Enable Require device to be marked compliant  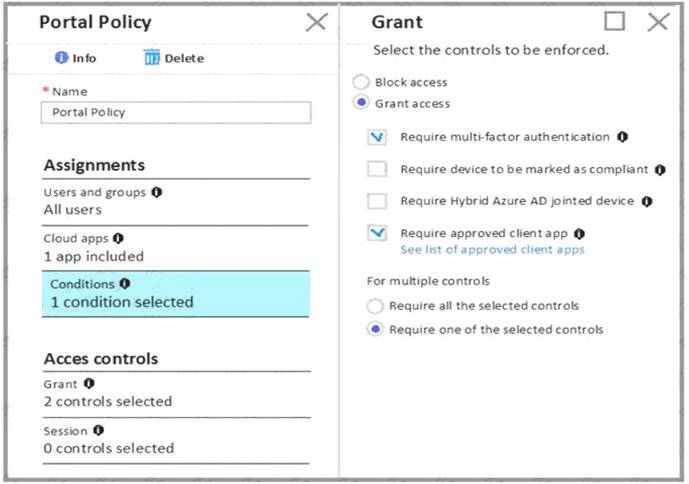pyautogui.click(x=377, y=170)
